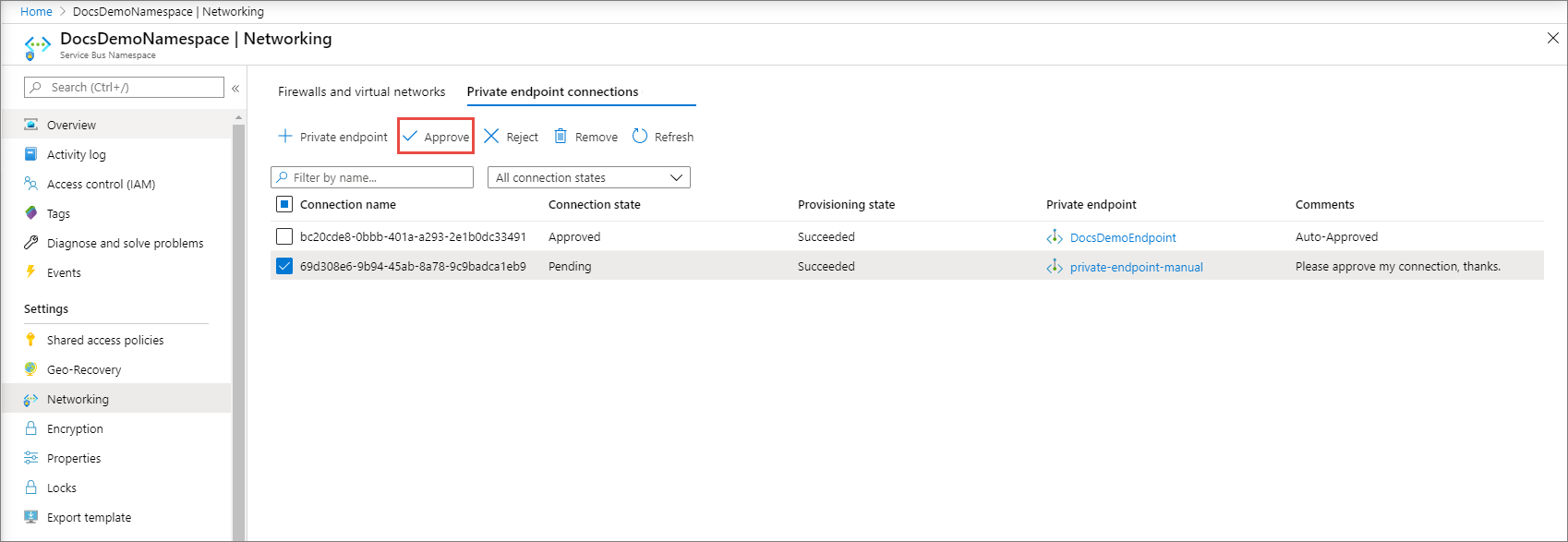The width and height of the screenshot is (1568, 542).
Task: Click the Remove trash can icon
Action: click(561, 137)
